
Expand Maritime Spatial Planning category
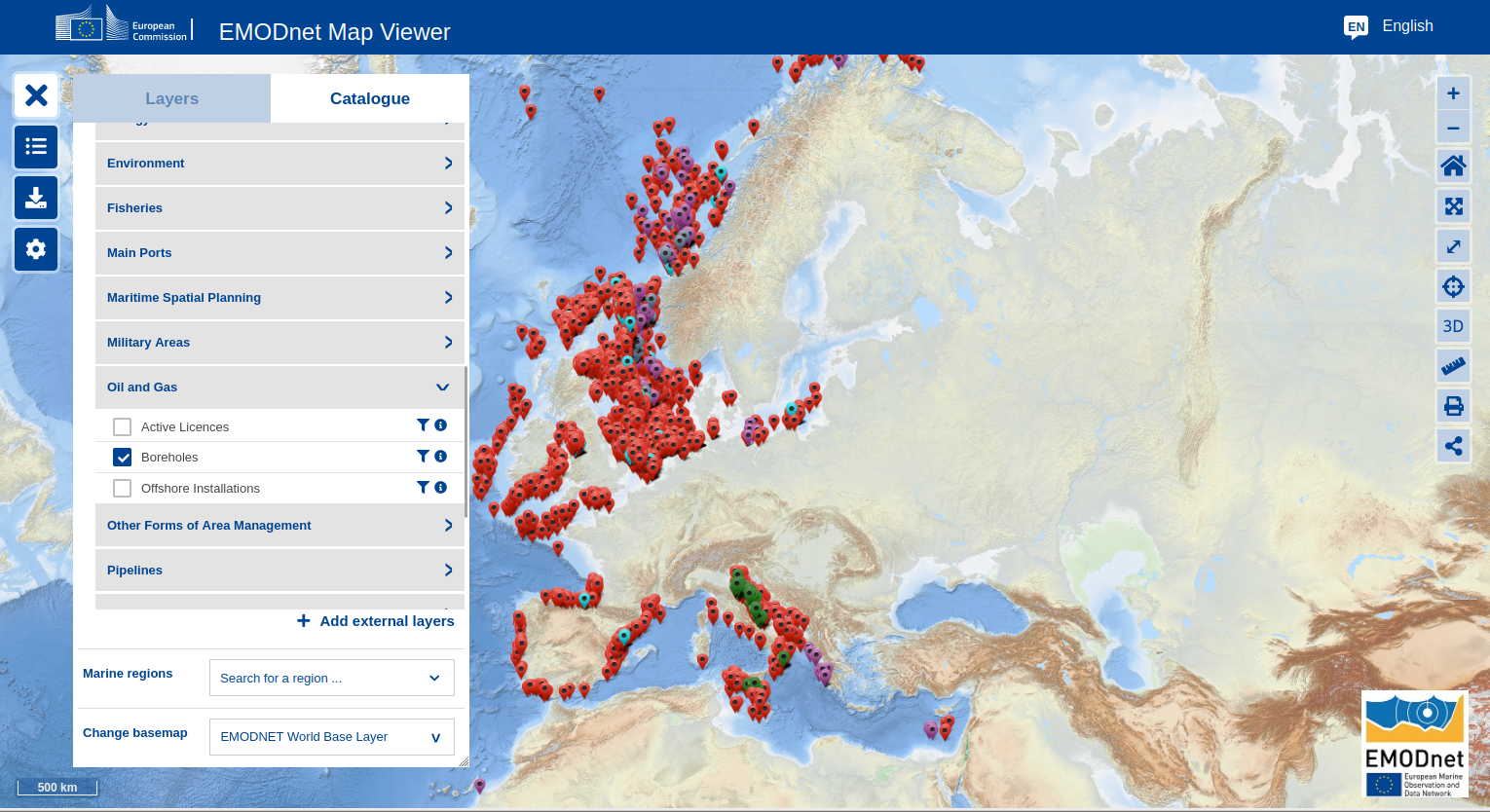tap(279, 298)
